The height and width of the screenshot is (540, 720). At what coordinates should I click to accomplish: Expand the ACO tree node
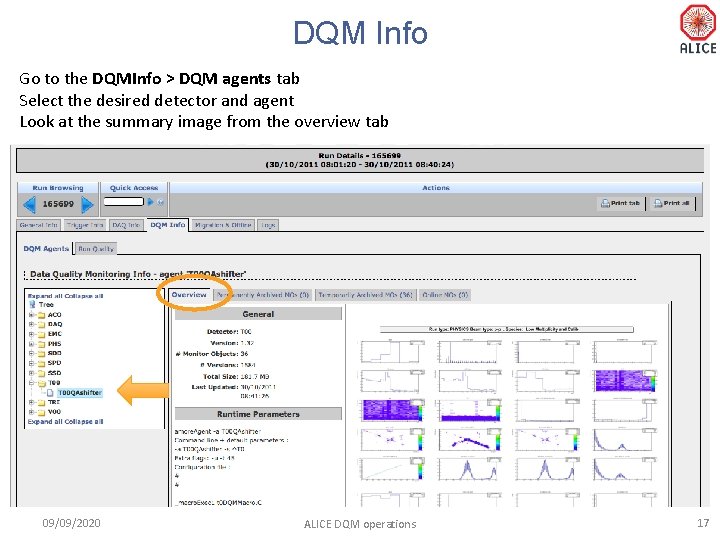tap(31, 315)
